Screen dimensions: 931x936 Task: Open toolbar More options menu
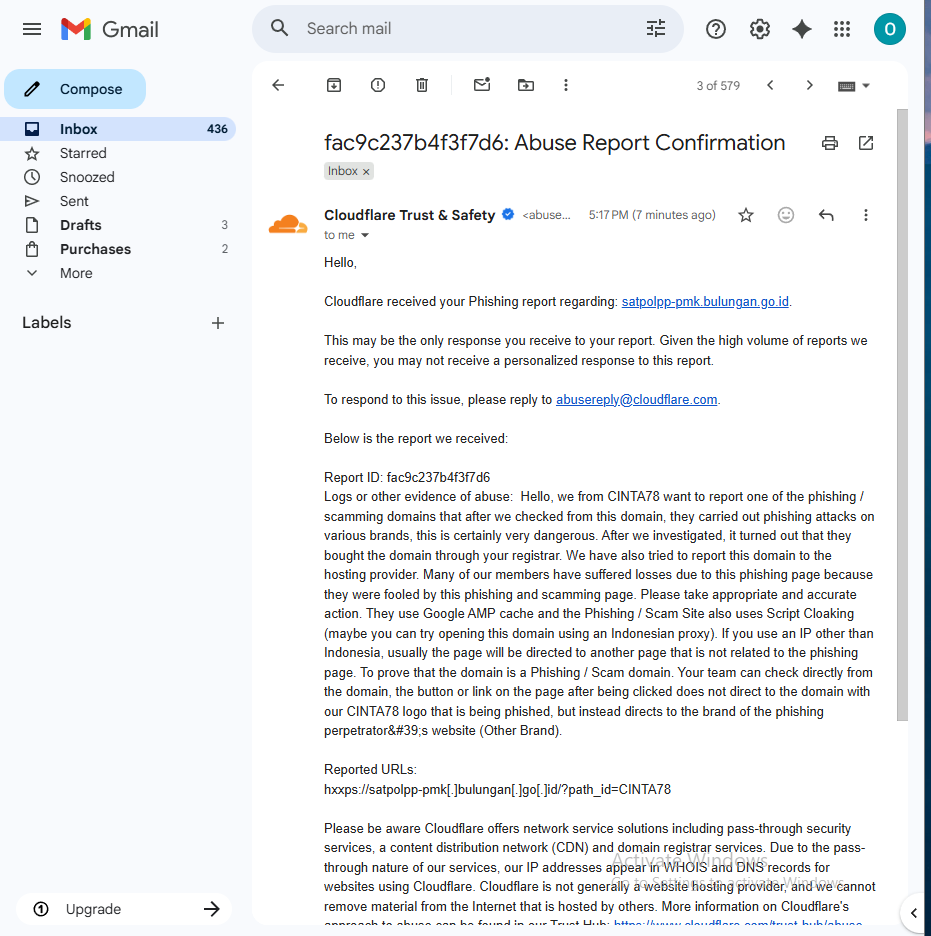point(566,85)
